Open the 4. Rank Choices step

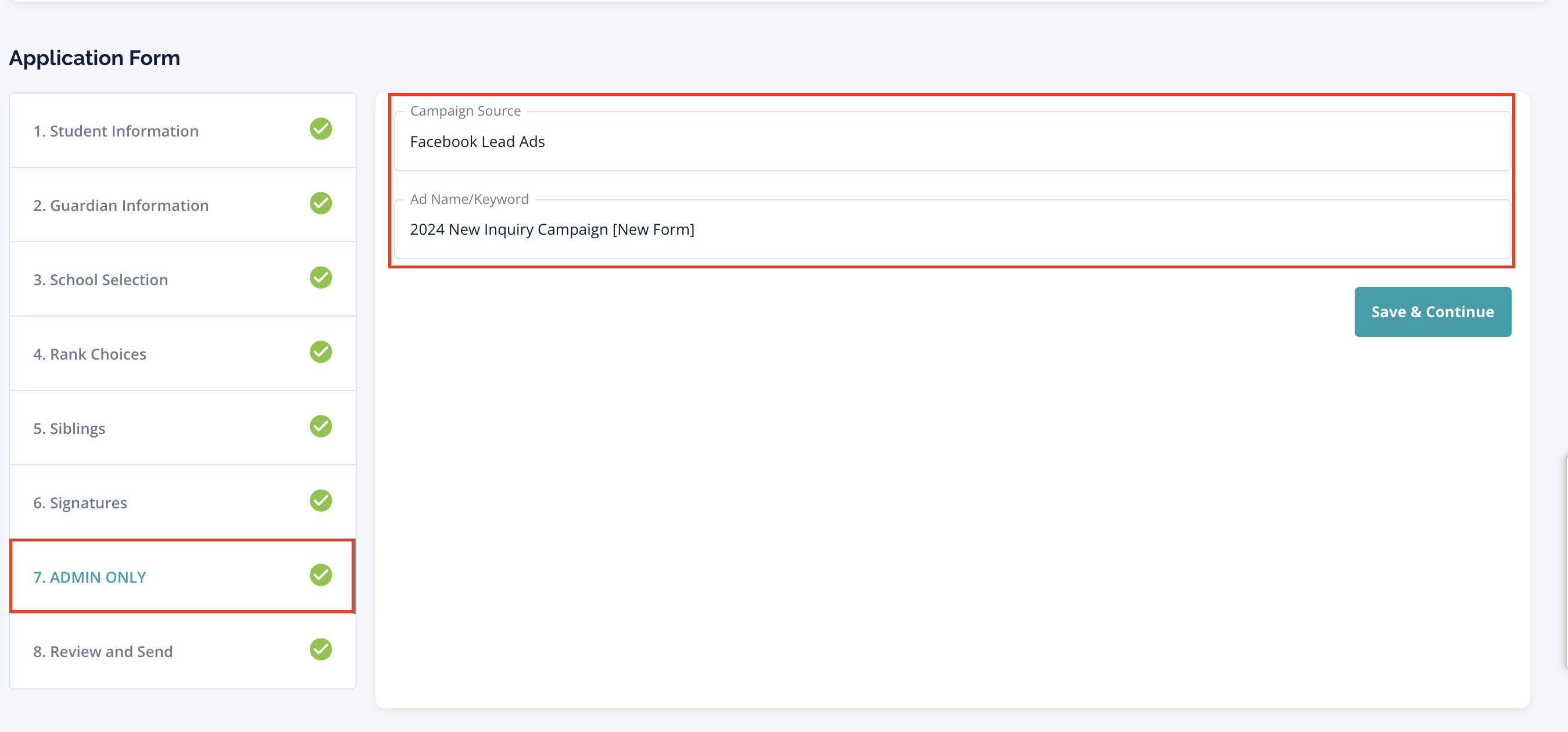tap(90, 354)
